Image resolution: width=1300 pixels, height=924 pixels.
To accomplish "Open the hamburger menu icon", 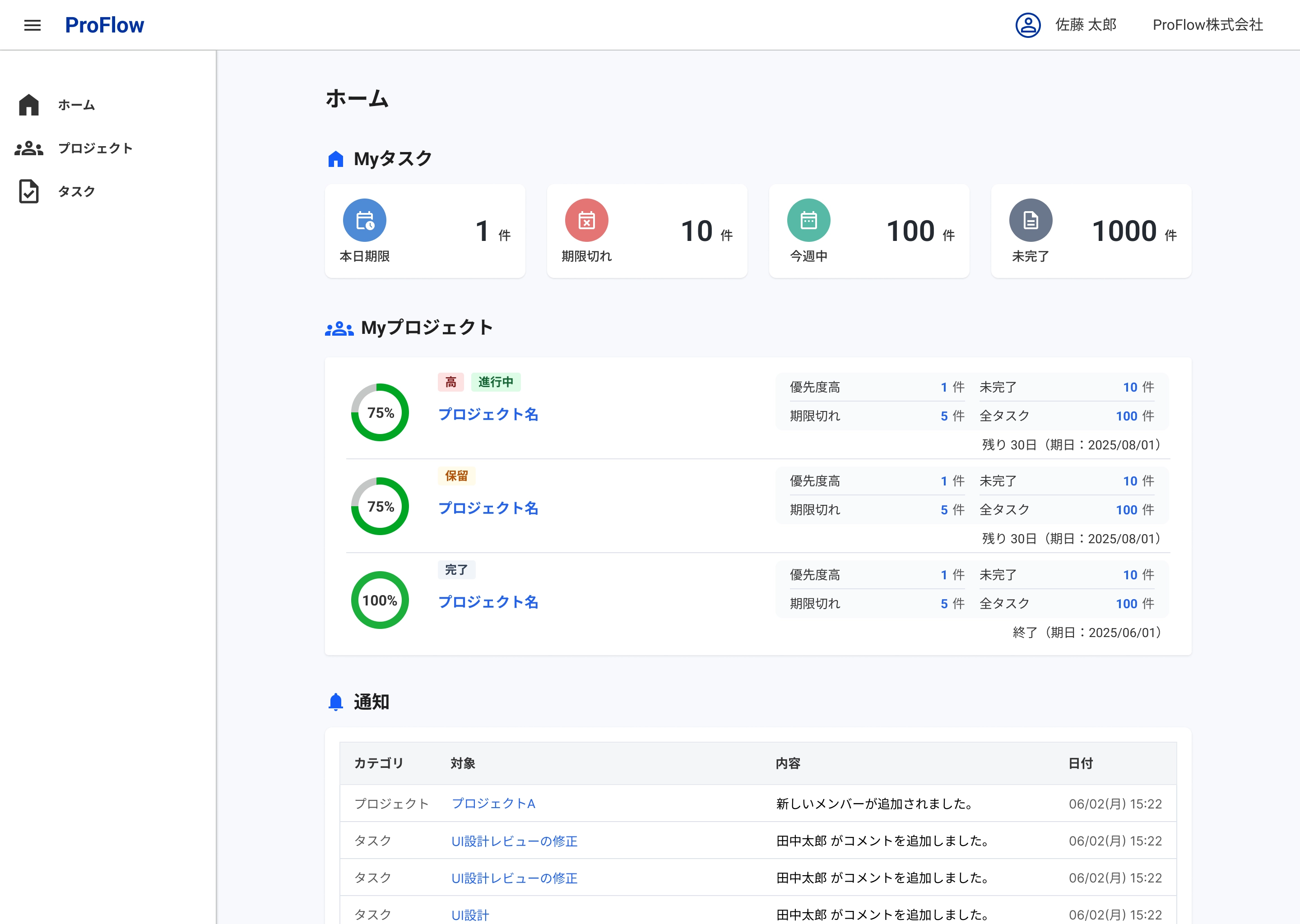I will (32, 25).
